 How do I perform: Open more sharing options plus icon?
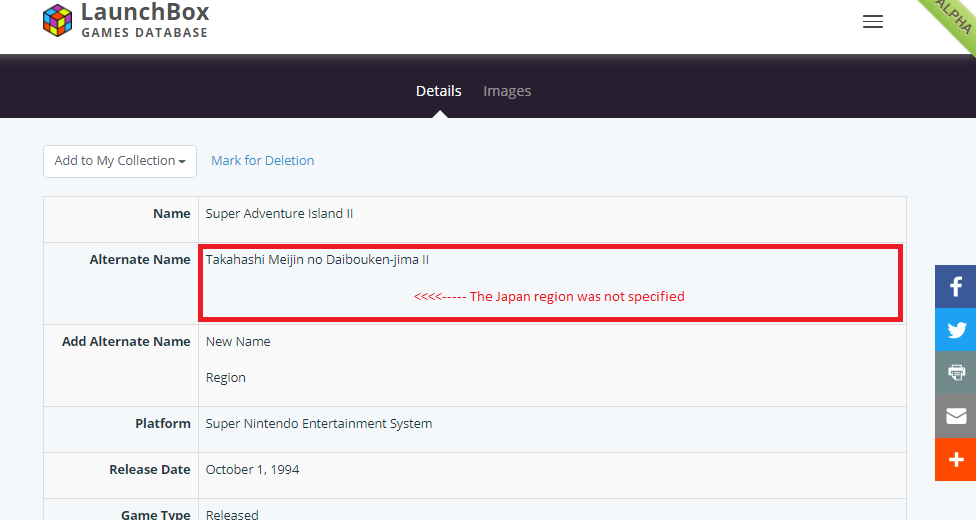(x=955, y=460)
